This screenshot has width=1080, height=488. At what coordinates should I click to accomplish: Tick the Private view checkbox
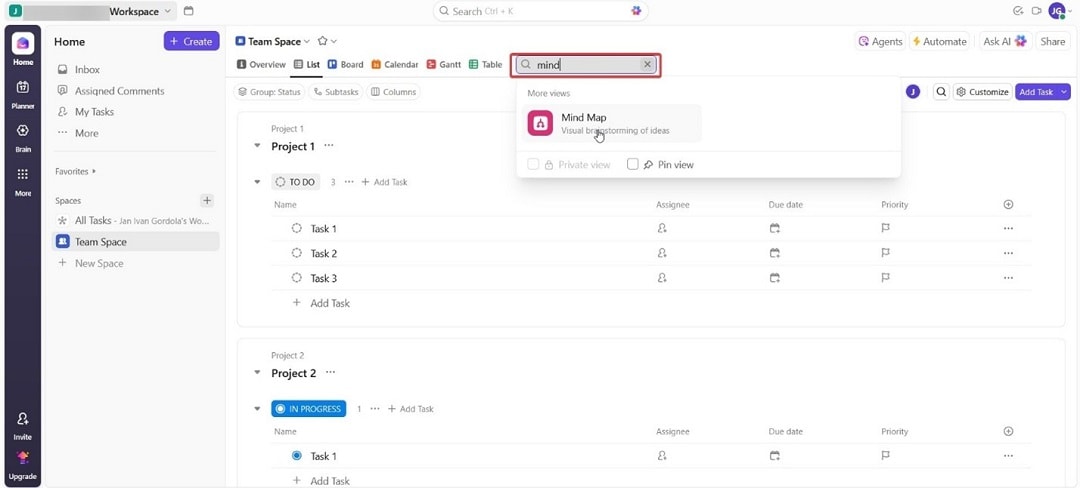tap(532, 165)
